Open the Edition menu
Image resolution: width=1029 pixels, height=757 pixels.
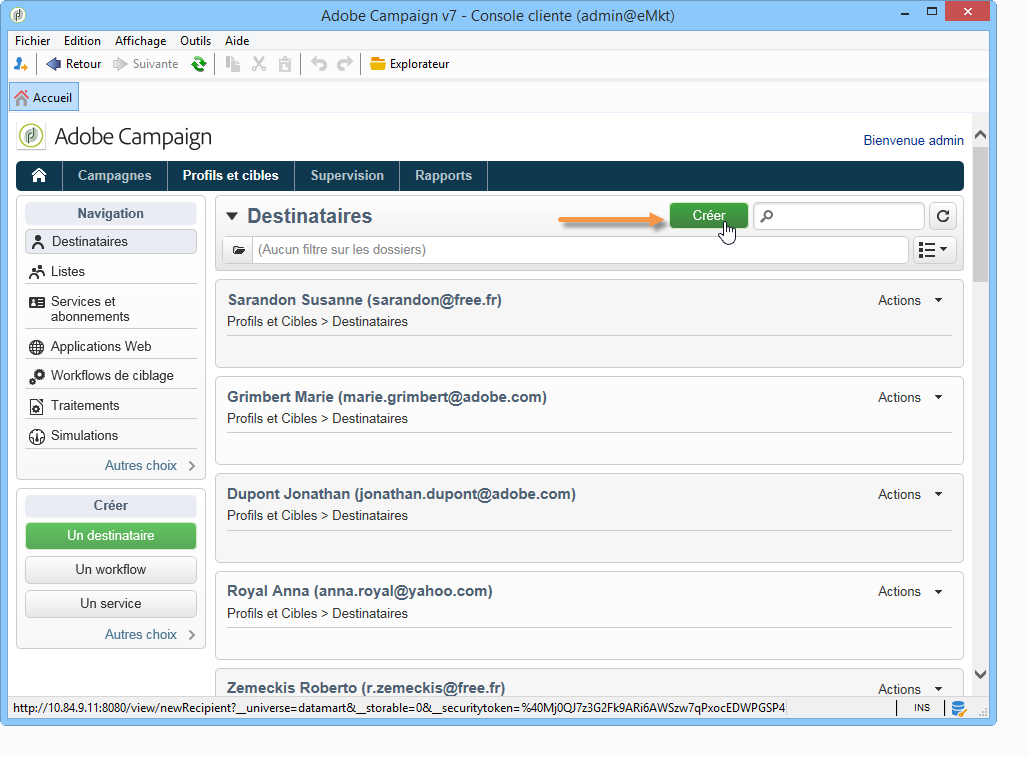click(82, 41)
